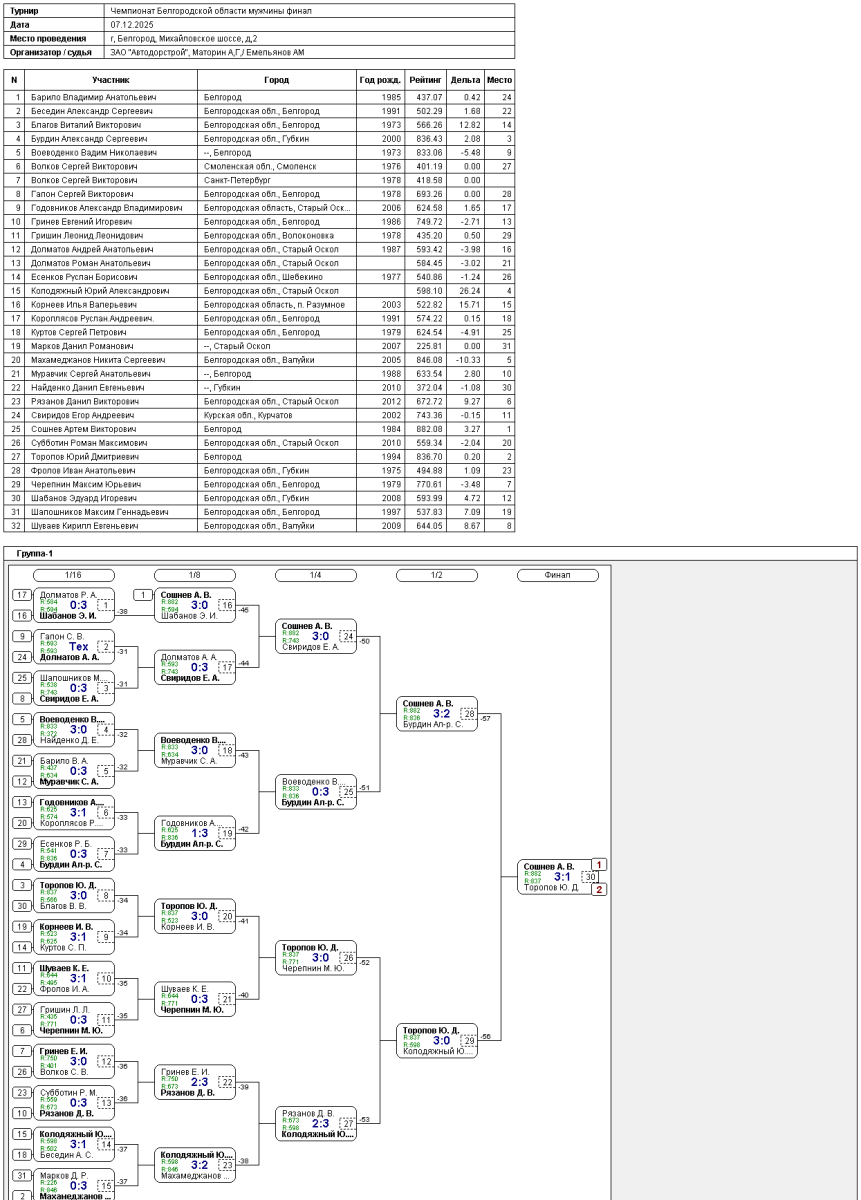Click the Рейтинг column header
This screenshot has width=861, height=1200.
[x=425, y=79]
